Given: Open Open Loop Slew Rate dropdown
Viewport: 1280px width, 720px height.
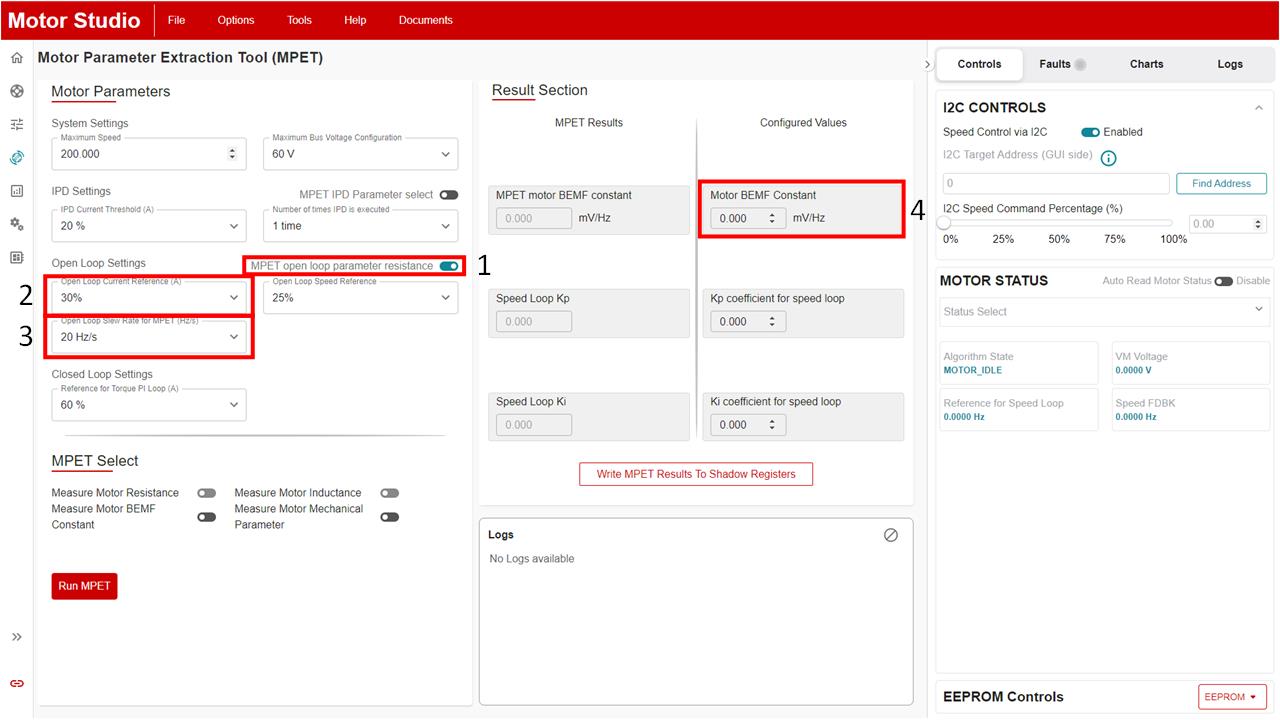Looking at the screenshot, I should [149, 337].
